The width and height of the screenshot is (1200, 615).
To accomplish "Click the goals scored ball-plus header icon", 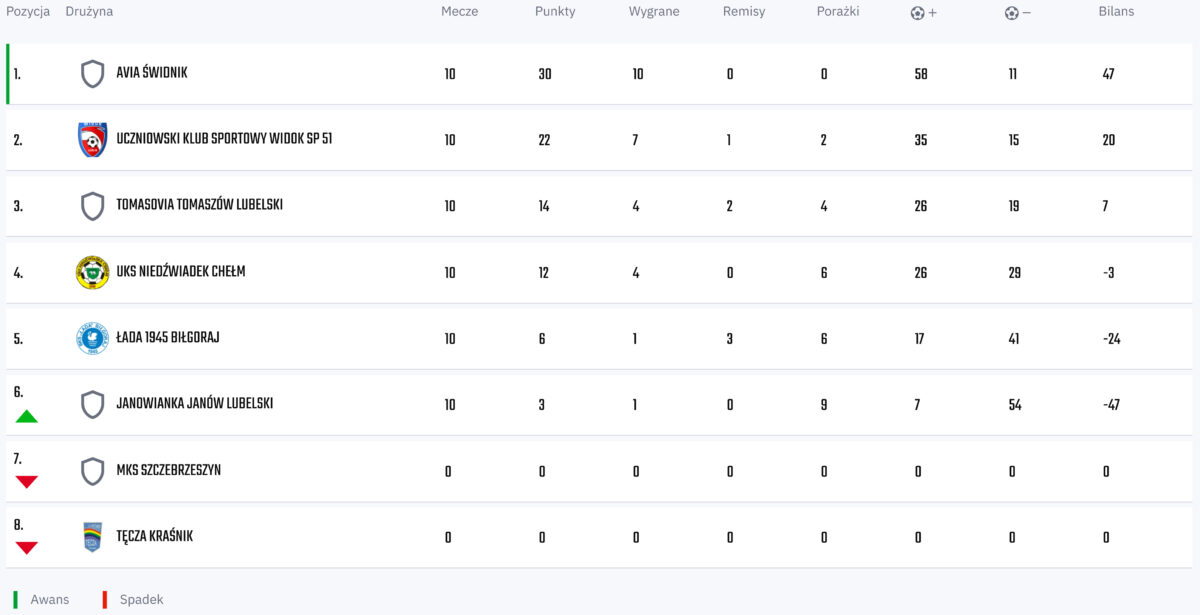I will pyautogui.click(x=924, y=13).
